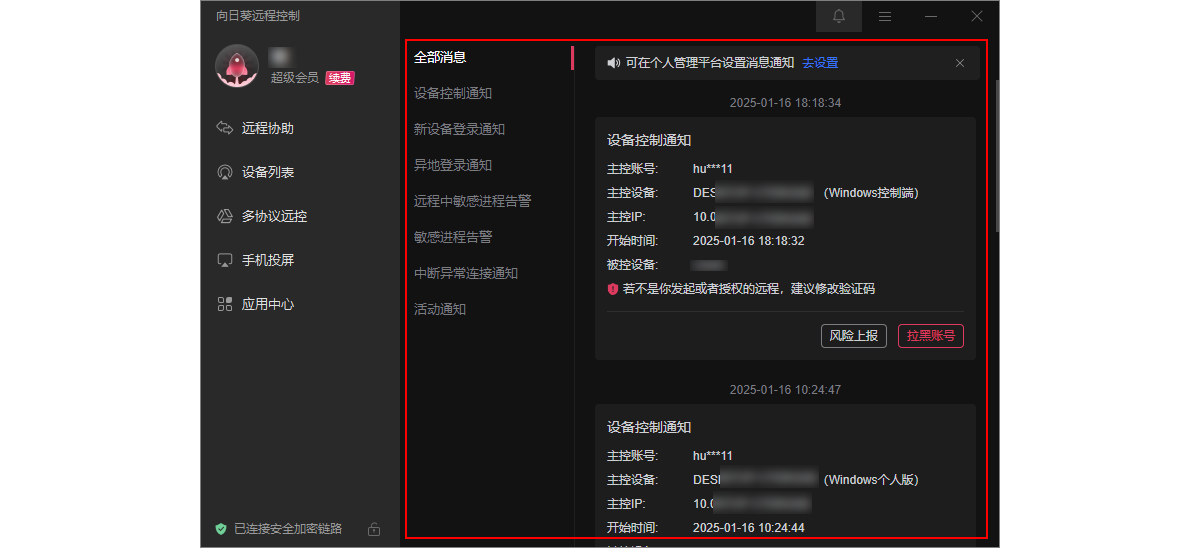
Task: Click the lock icon at bottom left
Action: pos(373,528)
